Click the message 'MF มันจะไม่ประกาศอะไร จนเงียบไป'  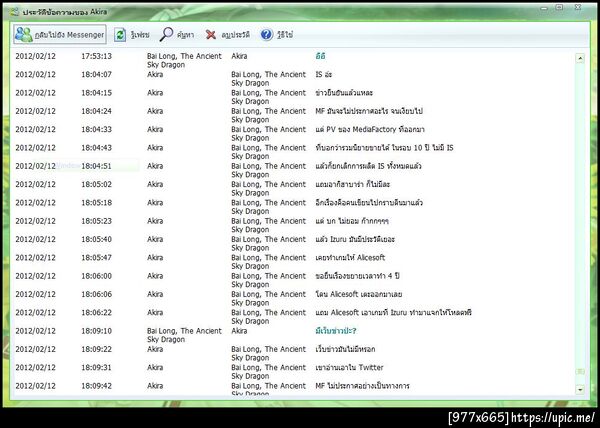[369, 111]
